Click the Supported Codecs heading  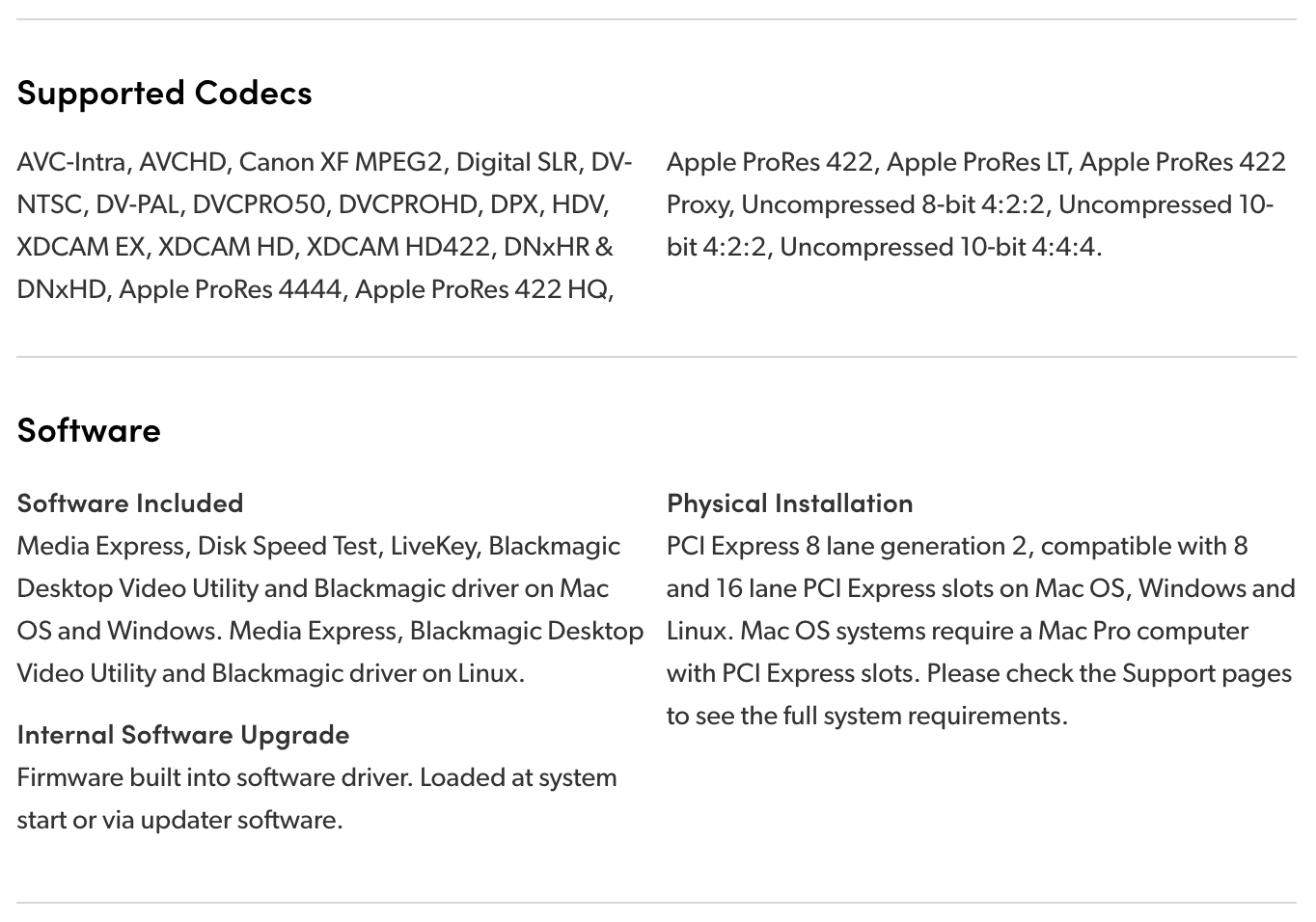pyautogui.click(x=164, y=94)
